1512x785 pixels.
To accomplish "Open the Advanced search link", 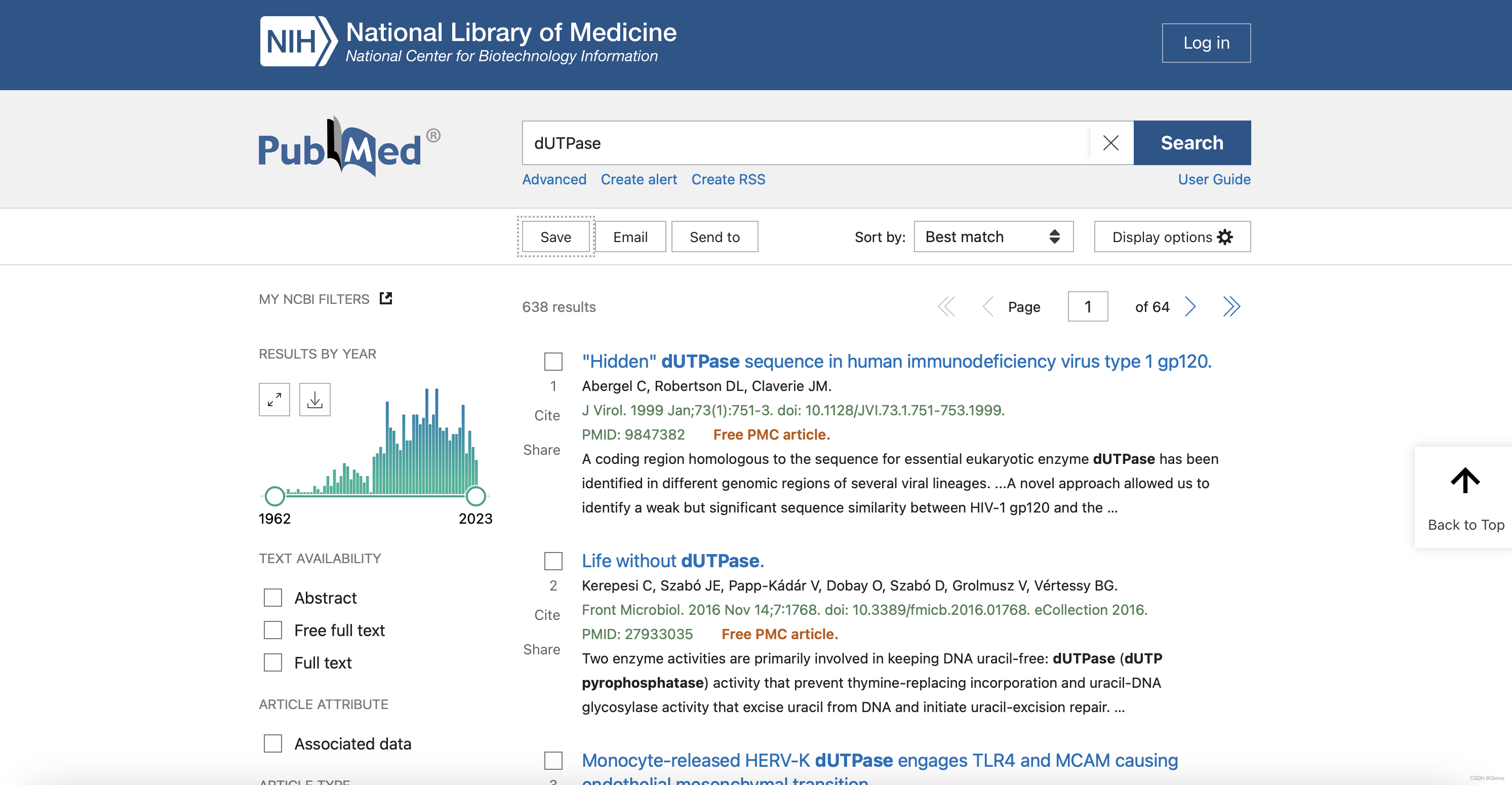I will point(554,179).
